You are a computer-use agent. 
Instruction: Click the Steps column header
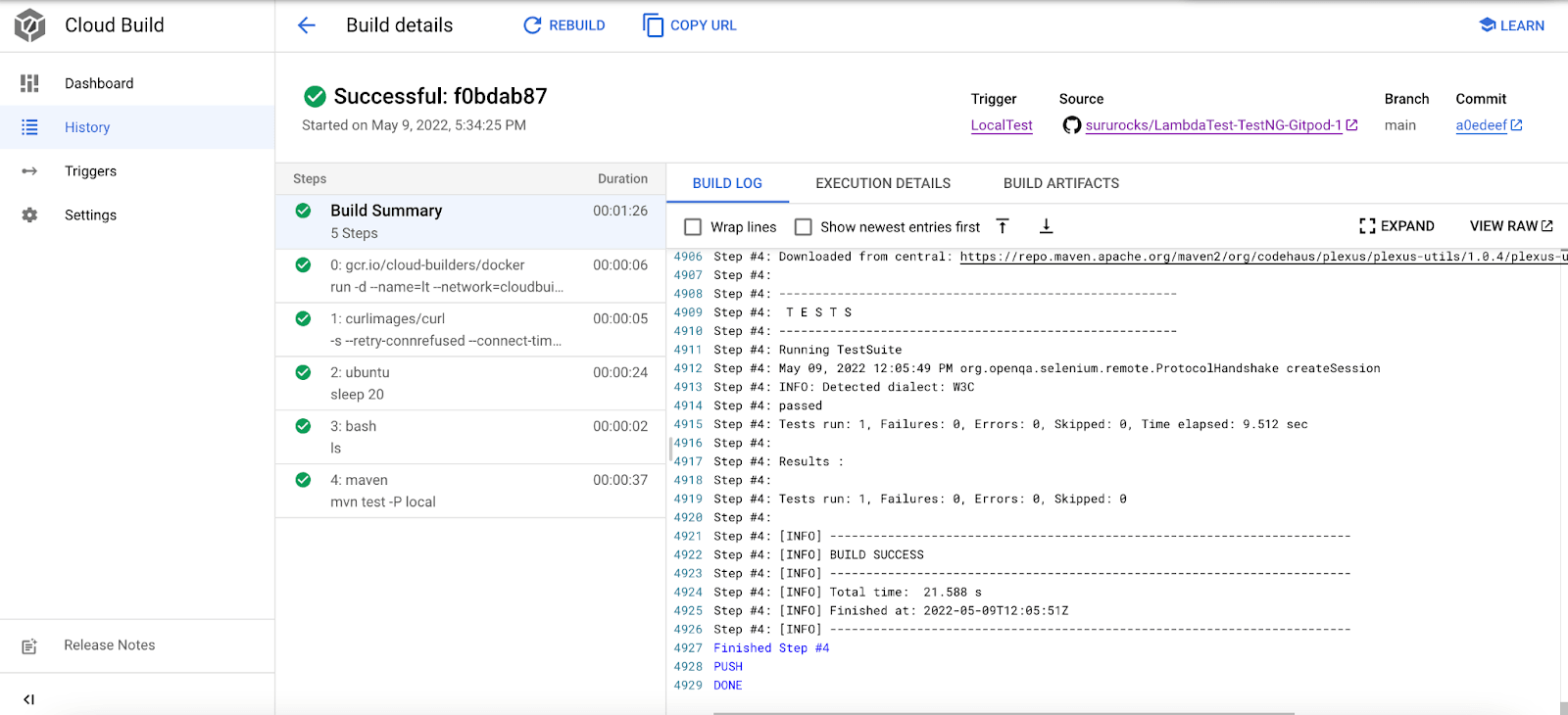pos(310,178)
